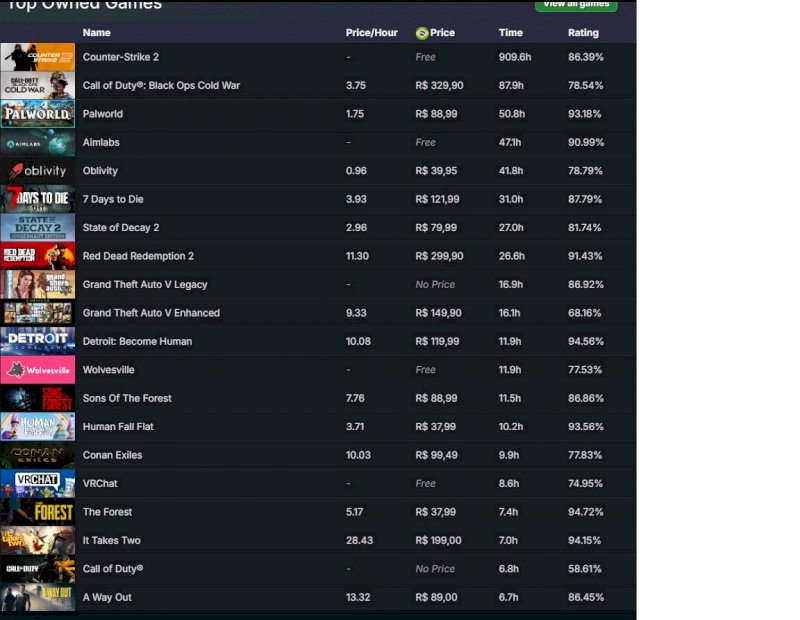Viewport: 800px width, 620px height.
Task: Click the 93.18% rating value
Action: [x=585, y=114]
